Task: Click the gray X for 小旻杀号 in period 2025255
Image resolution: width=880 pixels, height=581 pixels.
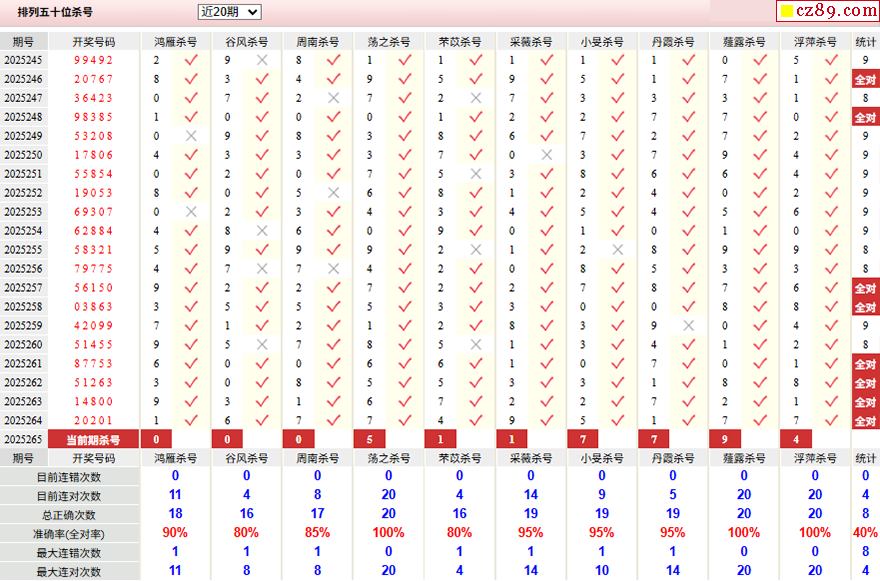Action: click(618, 250)
